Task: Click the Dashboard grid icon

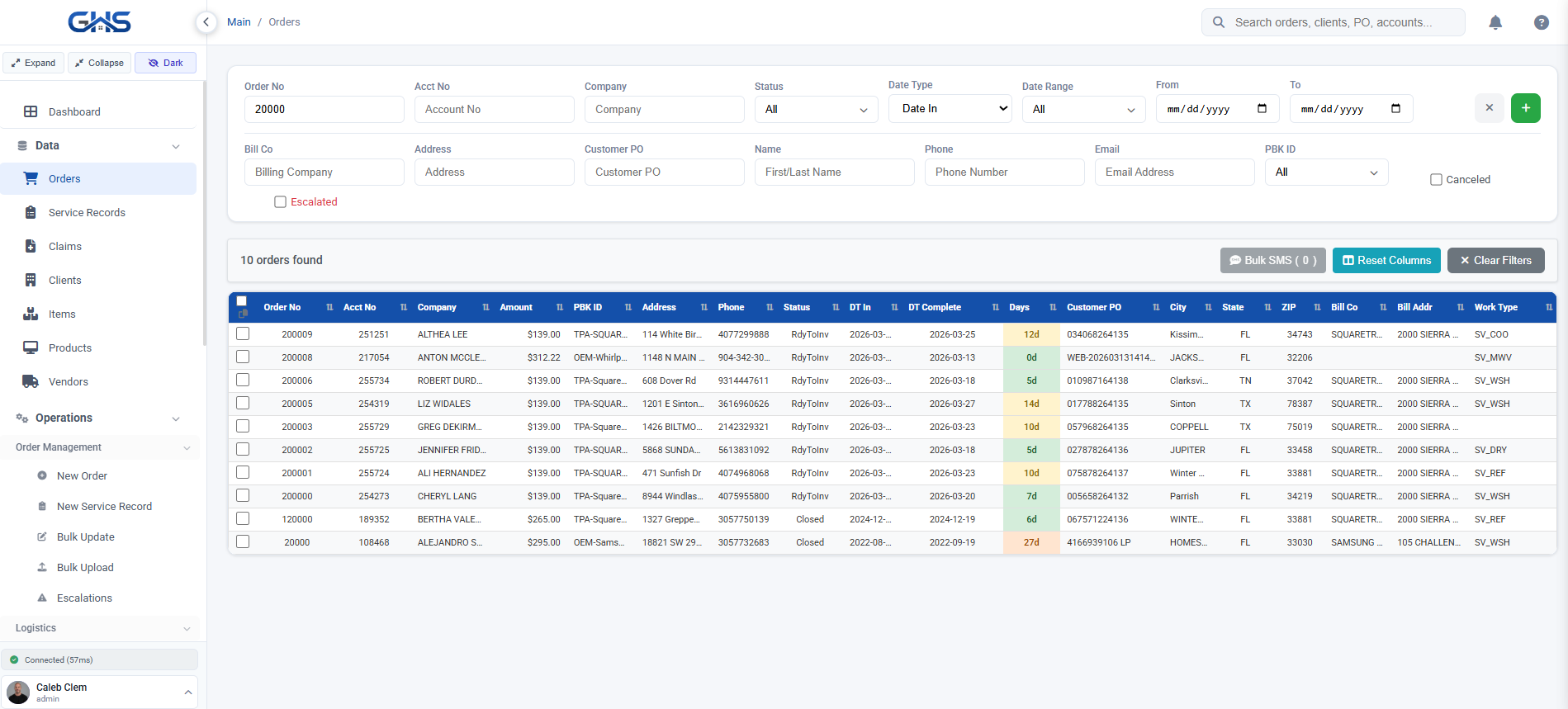Action: [31, 111]
